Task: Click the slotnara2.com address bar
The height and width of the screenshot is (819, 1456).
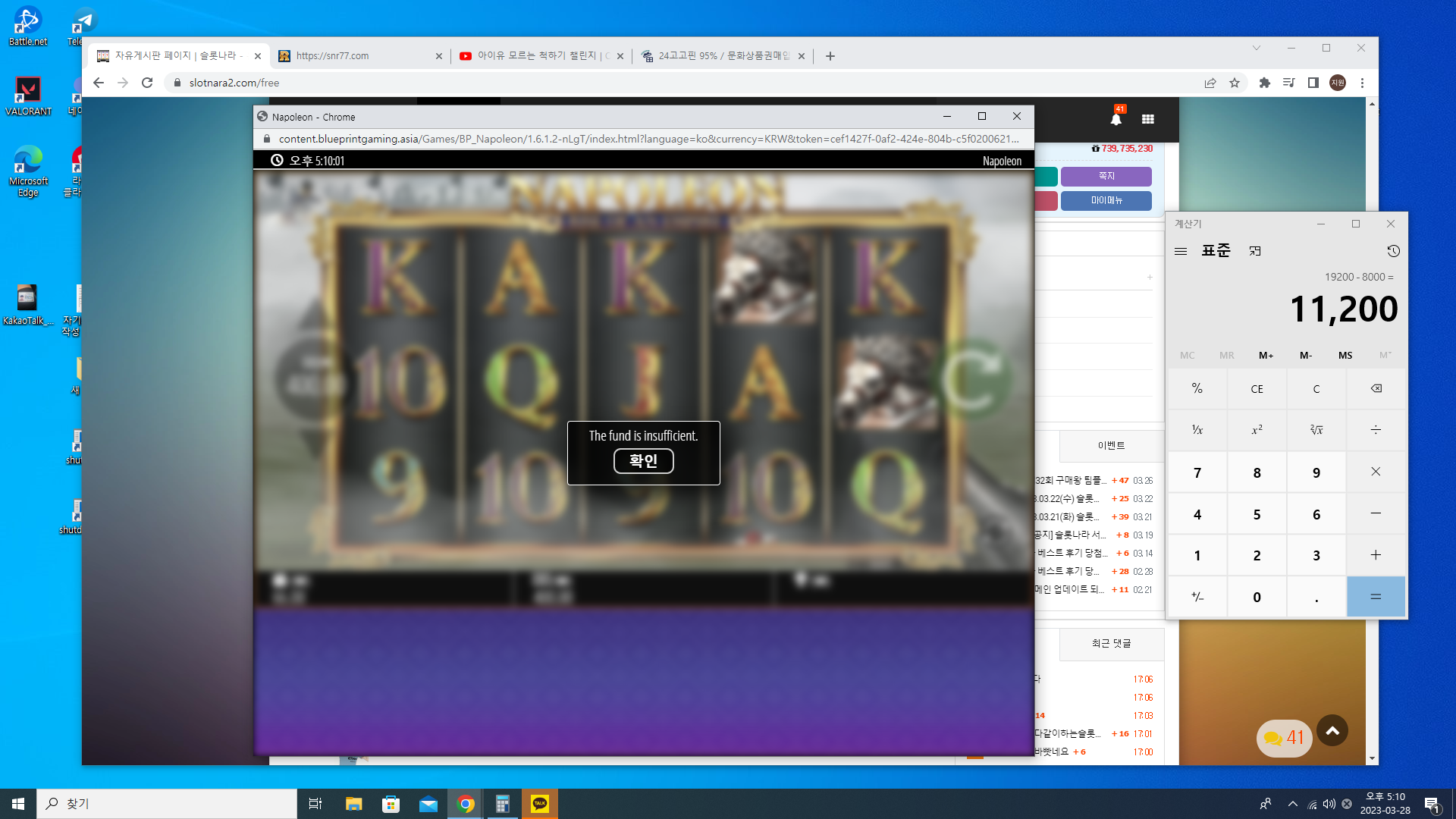Action: (x=682, y=83)
